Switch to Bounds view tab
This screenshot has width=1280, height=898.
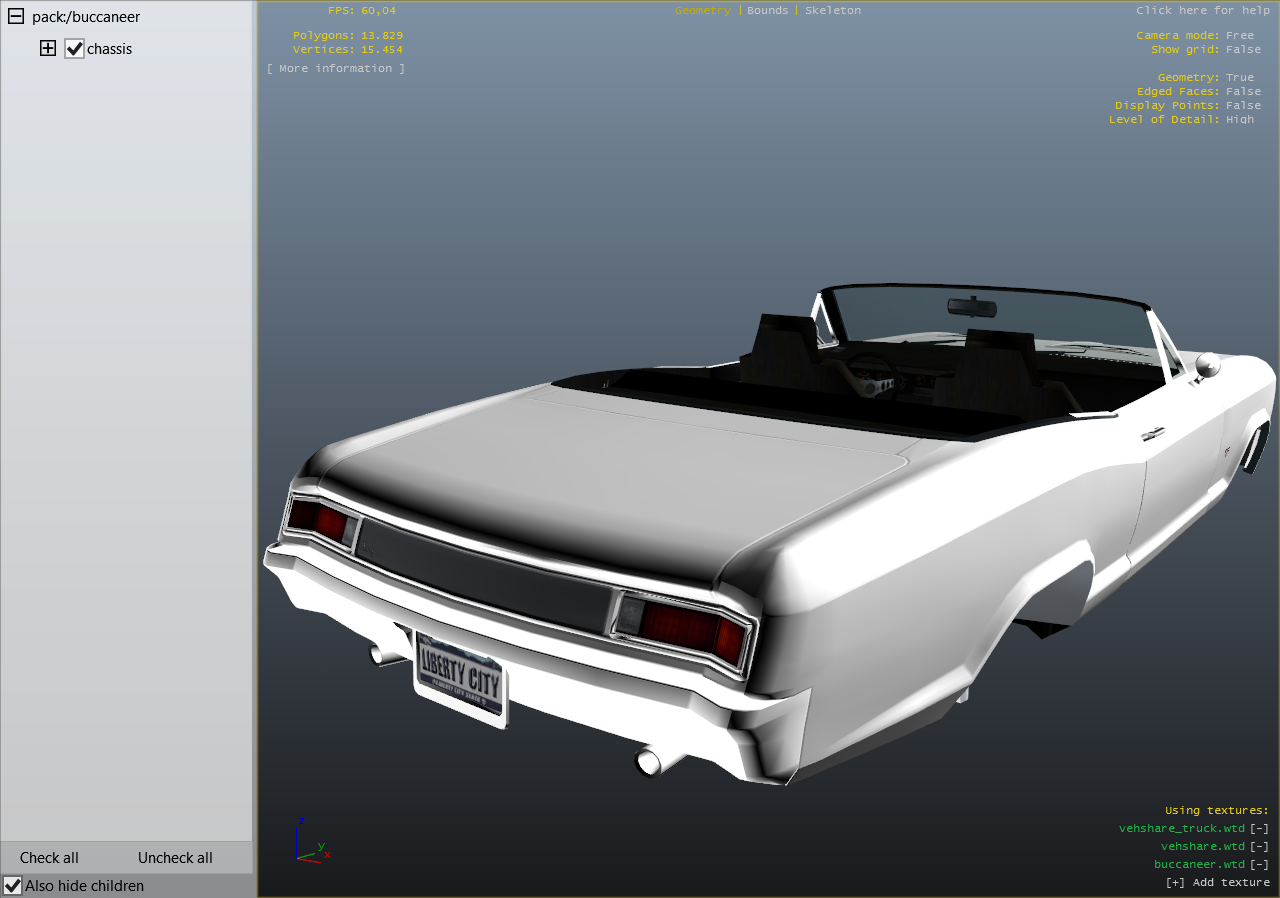(768, 10)
